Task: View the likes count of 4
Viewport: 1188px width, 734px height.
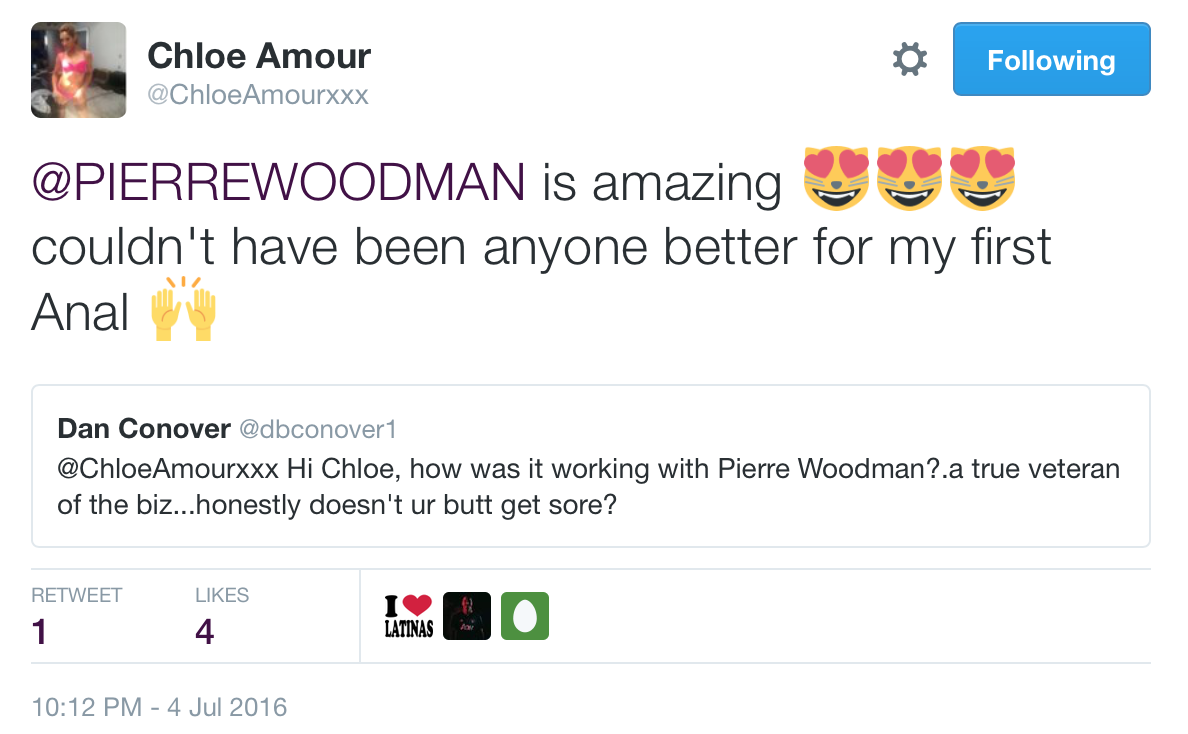Action: pos(205,631)
